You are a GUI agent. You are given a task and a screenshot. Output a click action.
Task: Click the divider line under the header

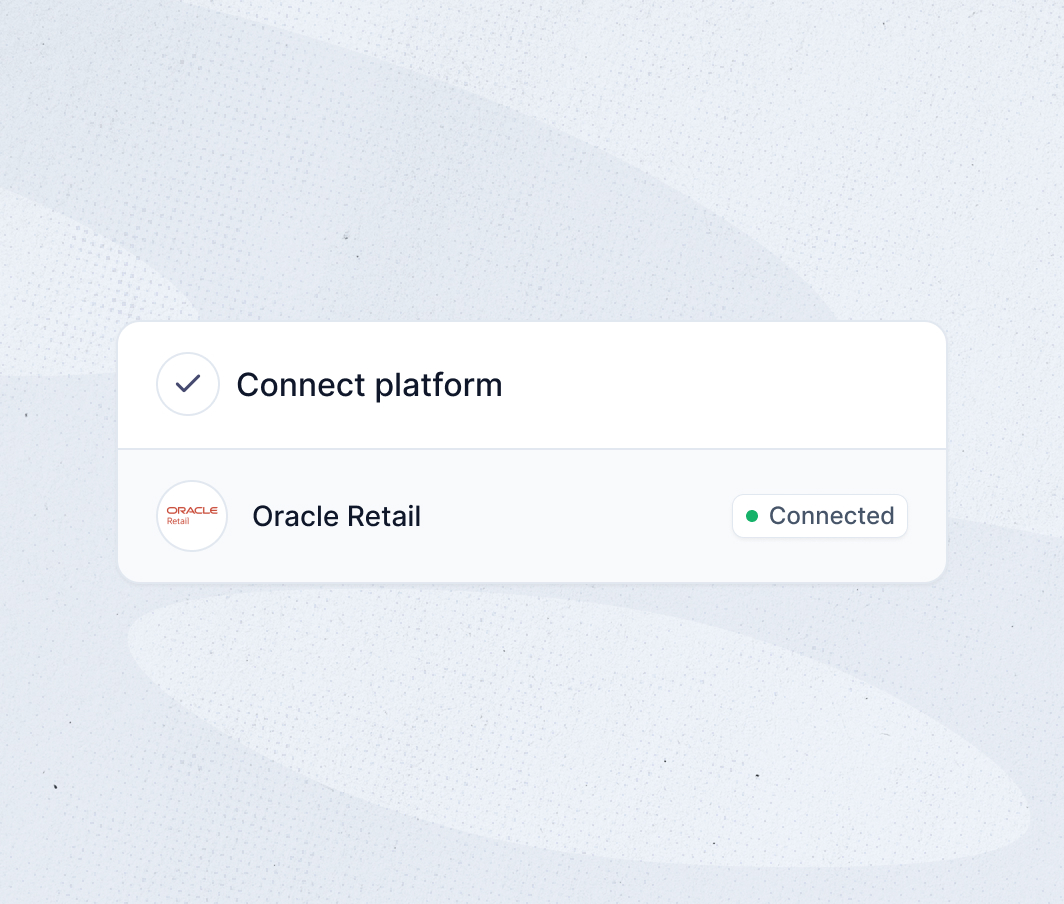532,449
